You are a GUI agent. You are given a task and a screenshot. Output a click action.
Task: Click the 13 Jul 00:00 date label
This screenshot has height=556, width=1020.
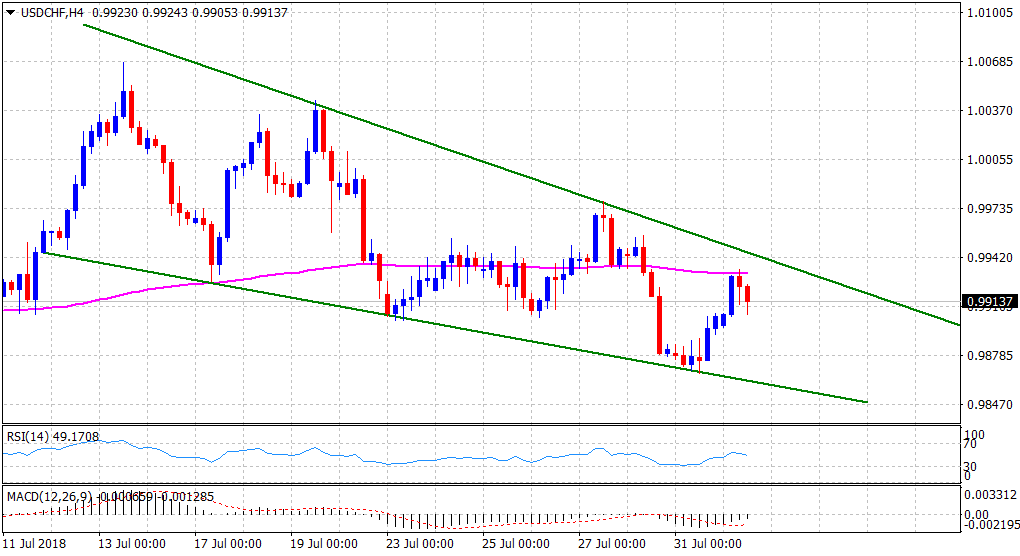point(130,544)
